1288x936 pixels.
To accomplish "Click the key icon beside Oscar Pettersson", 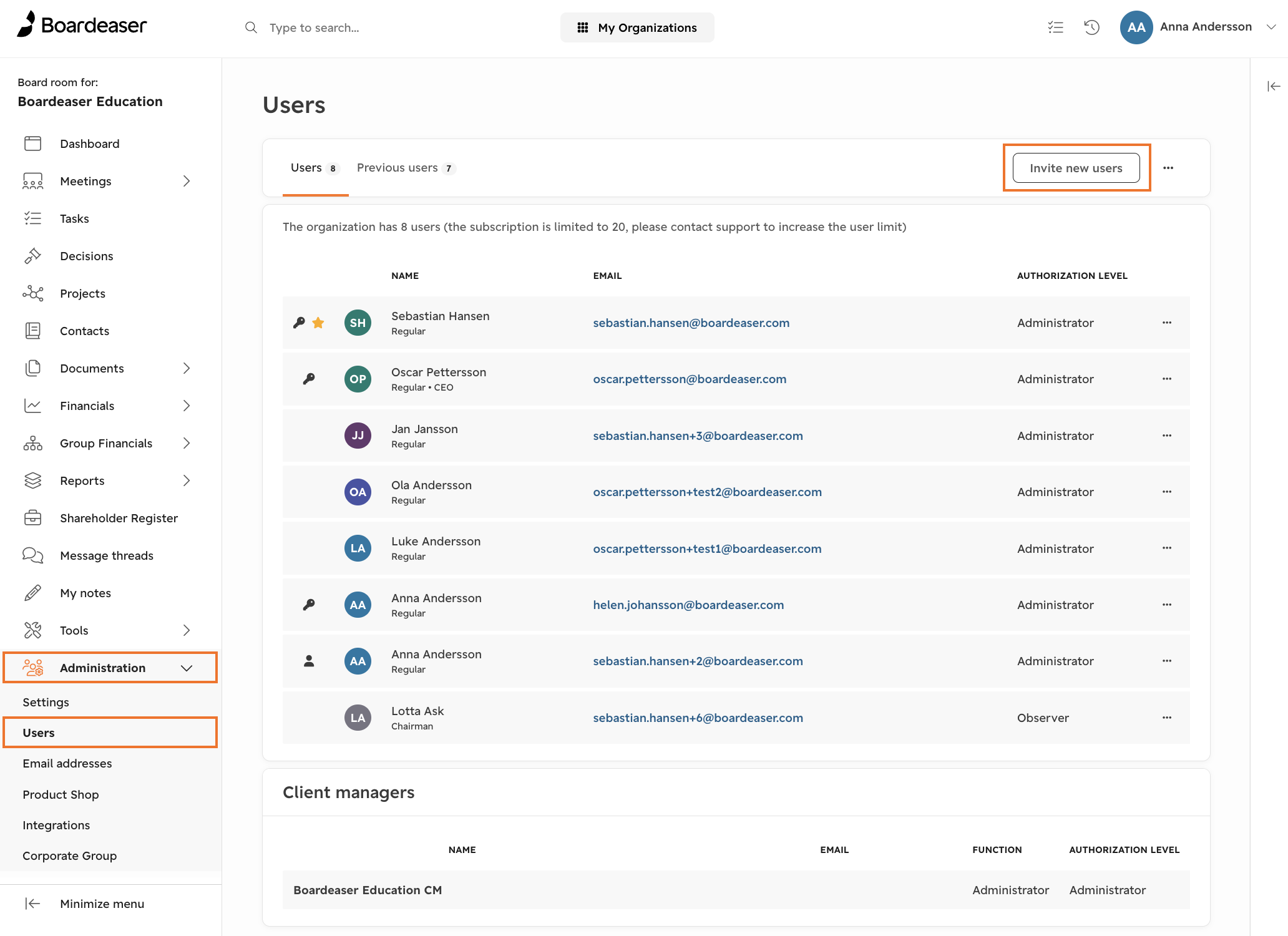I will (x=309, y=379).
